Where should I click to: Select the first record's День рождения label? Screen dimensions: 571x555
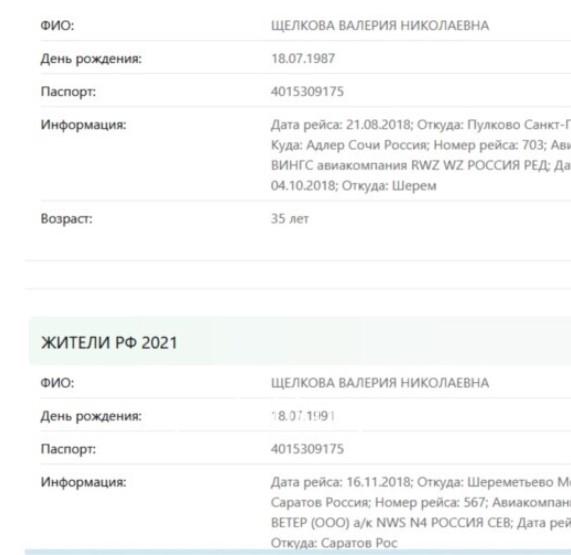tap(91, 59)
